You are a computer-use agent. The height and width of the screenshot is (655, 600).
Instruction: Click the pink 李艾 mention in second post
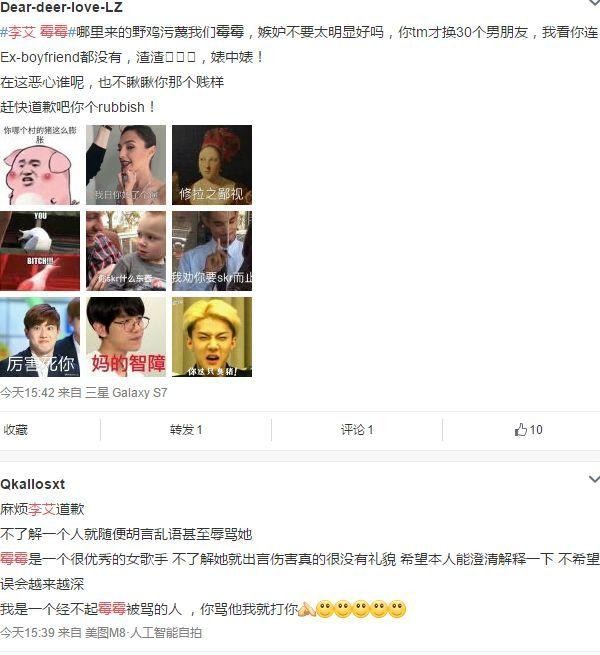coord(42,509)
